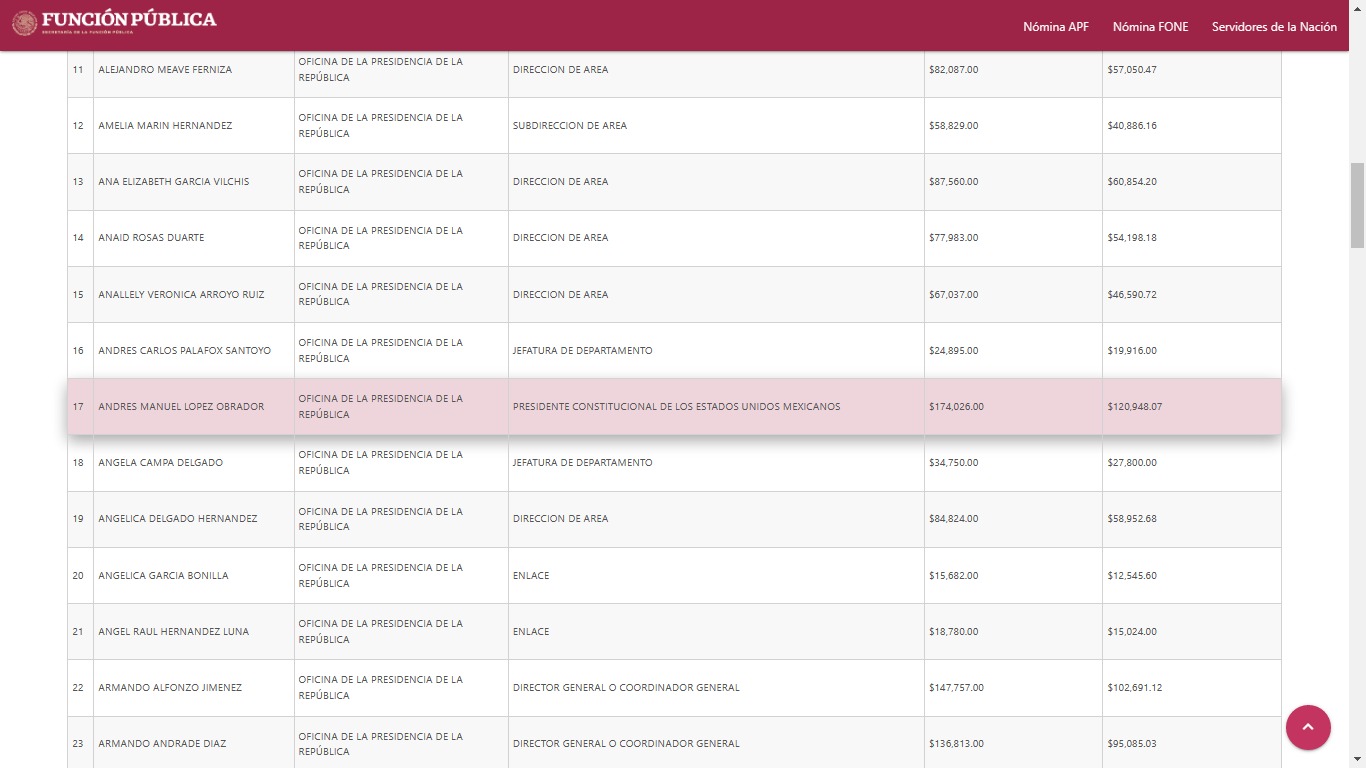Click ENLACE in Angel Raul Hernandez row

point(531,632)
